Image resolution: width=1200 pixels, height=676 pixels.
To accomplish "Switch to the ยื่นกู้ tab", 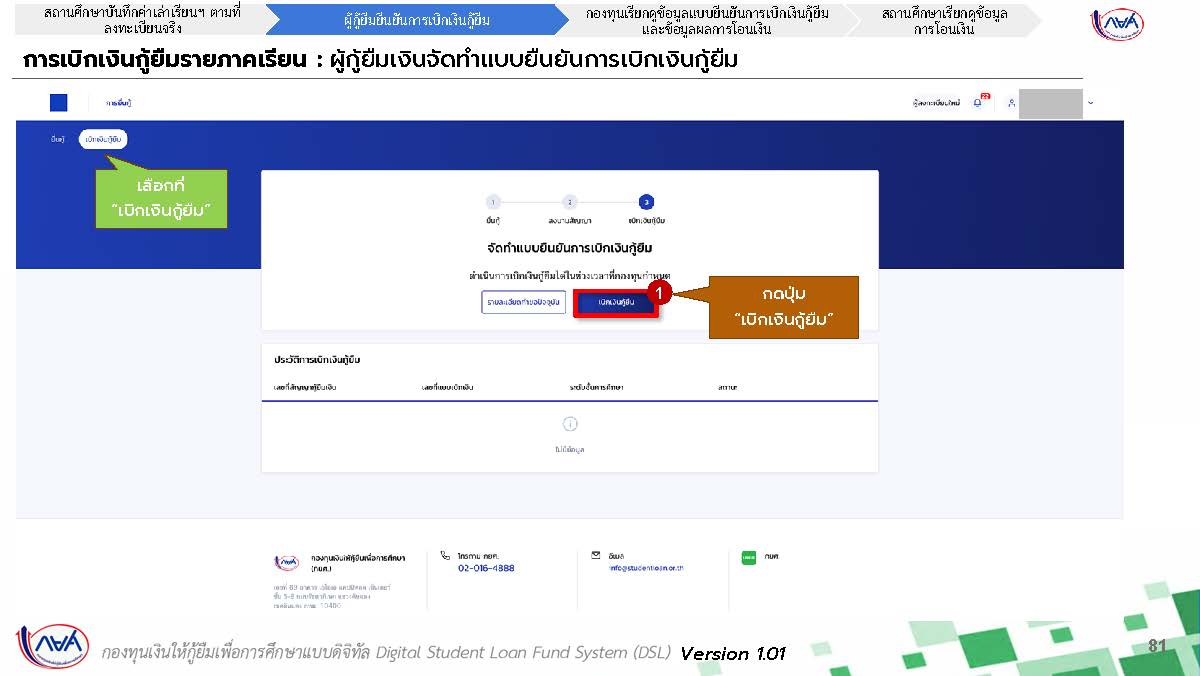I will (x=57, y=140).
